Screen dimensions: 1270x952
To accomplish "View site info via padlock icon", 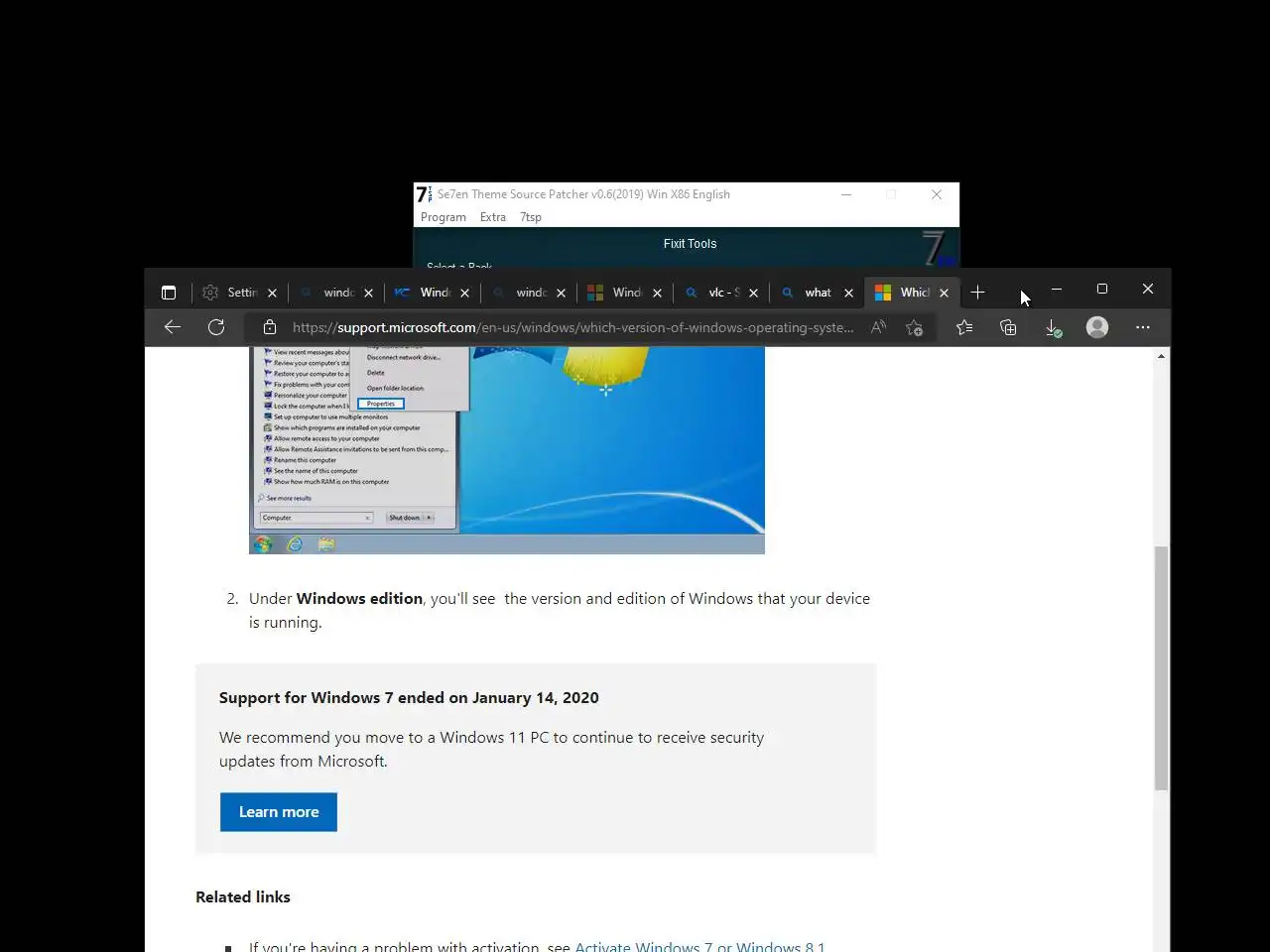I will (x=270, y=327).
